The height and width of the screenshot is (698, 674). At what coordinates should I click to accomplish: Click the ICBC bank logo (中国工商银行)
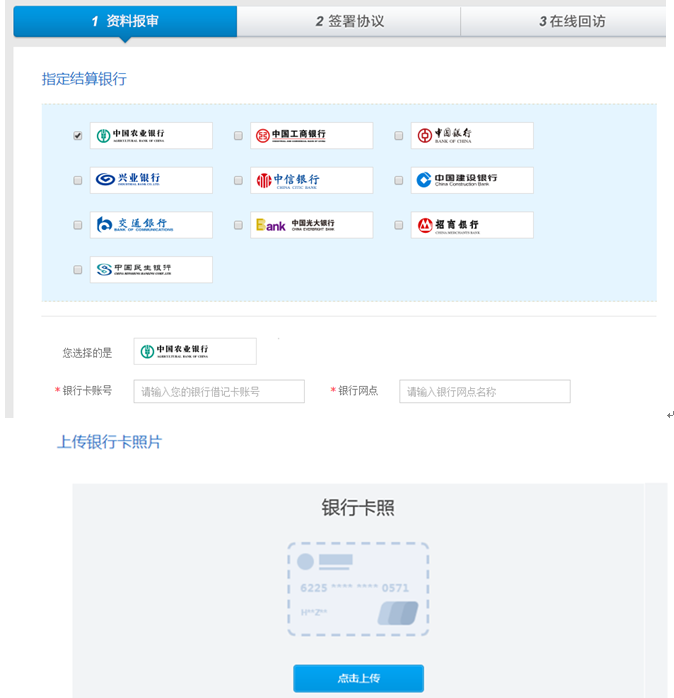tap(311, 135)
